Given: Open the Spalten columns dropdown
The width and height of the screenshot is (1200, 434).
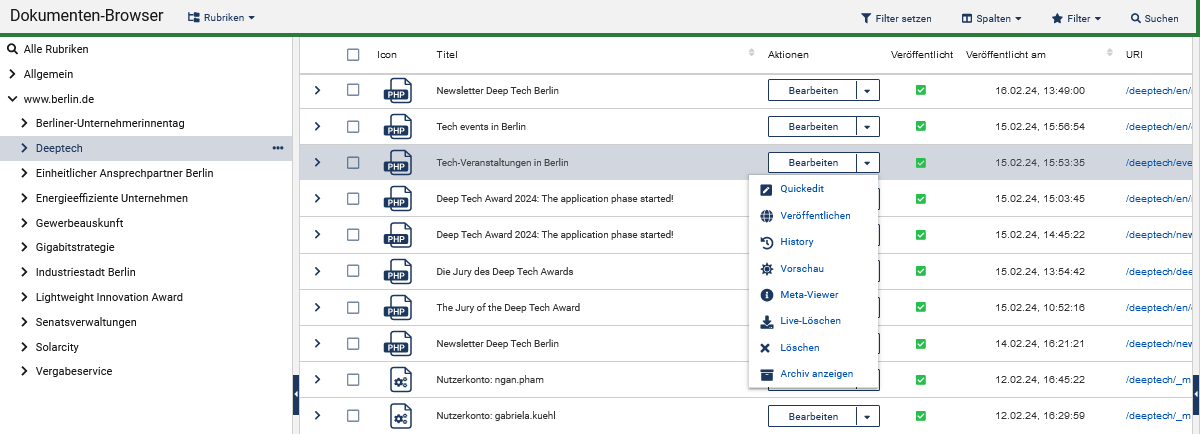Looking at the screenshot, I should coord(991,18).
